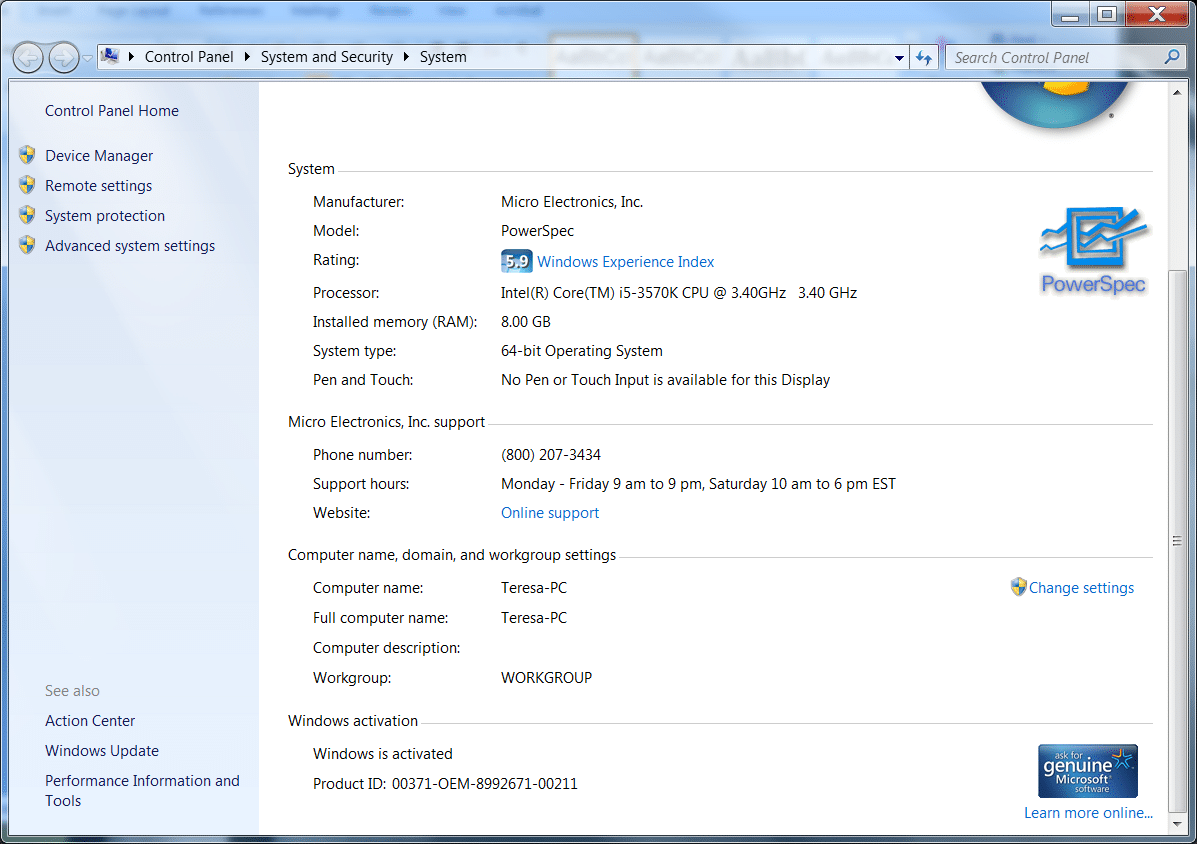The image size is (1197, 844).
Task: Open the address bar history dropdown
Action: click(x=899, y=58)
